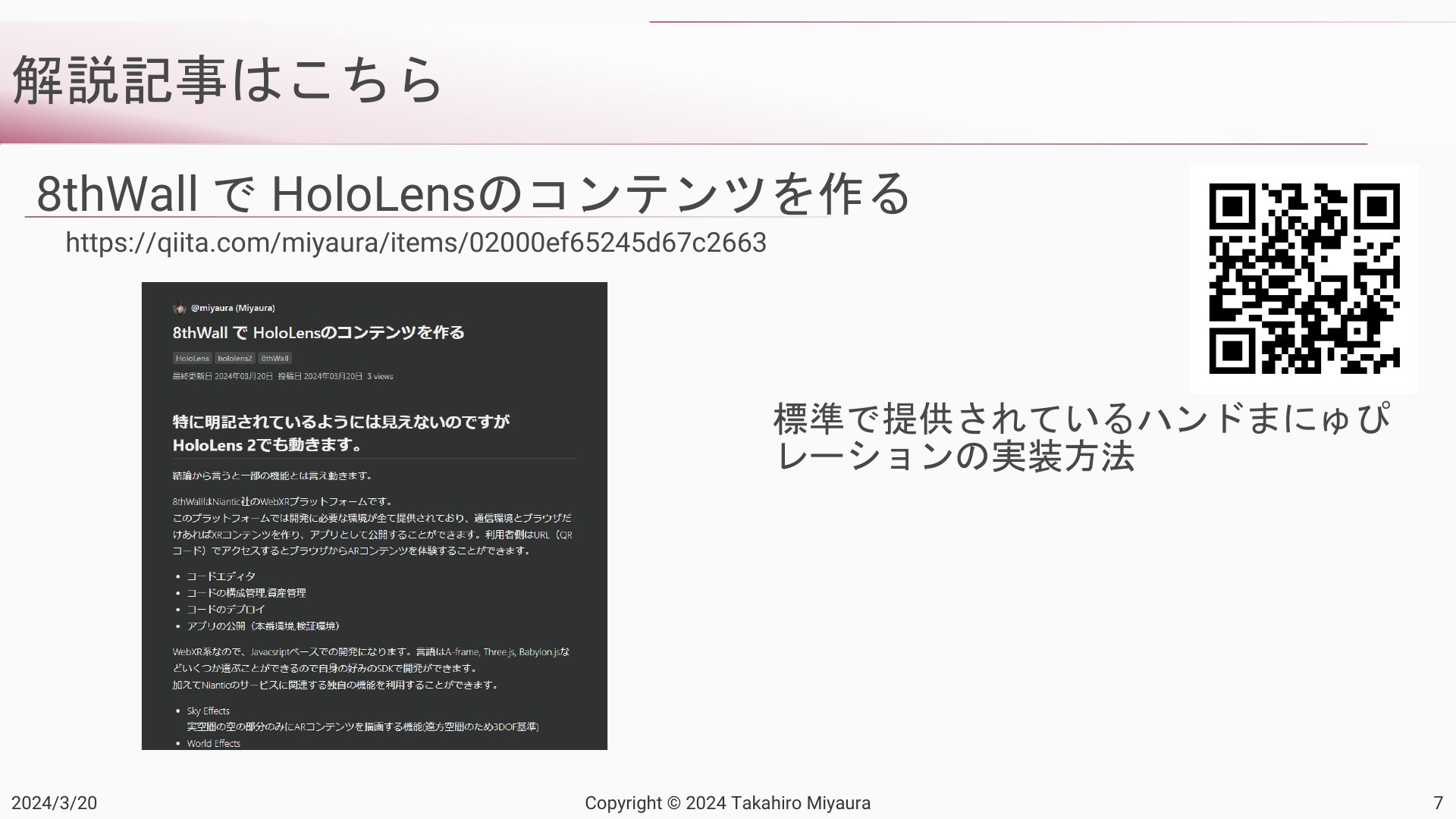Open the qiita.com article URL link

(x=416, y=243)
